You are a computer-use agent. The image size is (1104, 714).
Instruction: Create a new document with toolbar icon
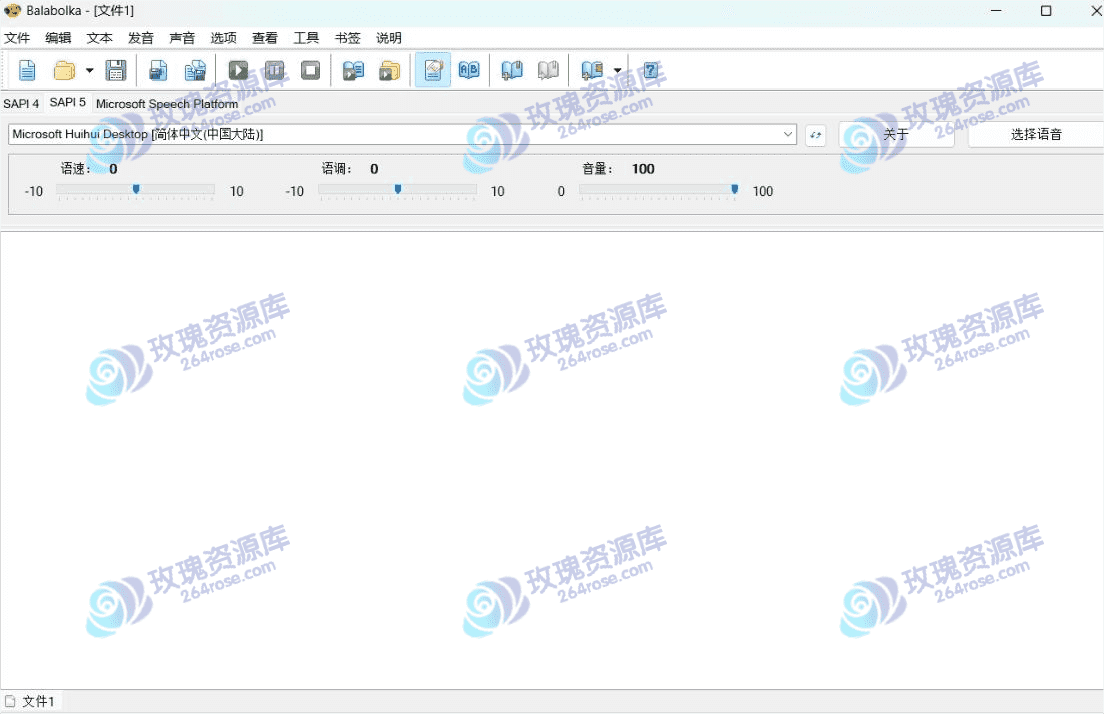click(27, 70)
